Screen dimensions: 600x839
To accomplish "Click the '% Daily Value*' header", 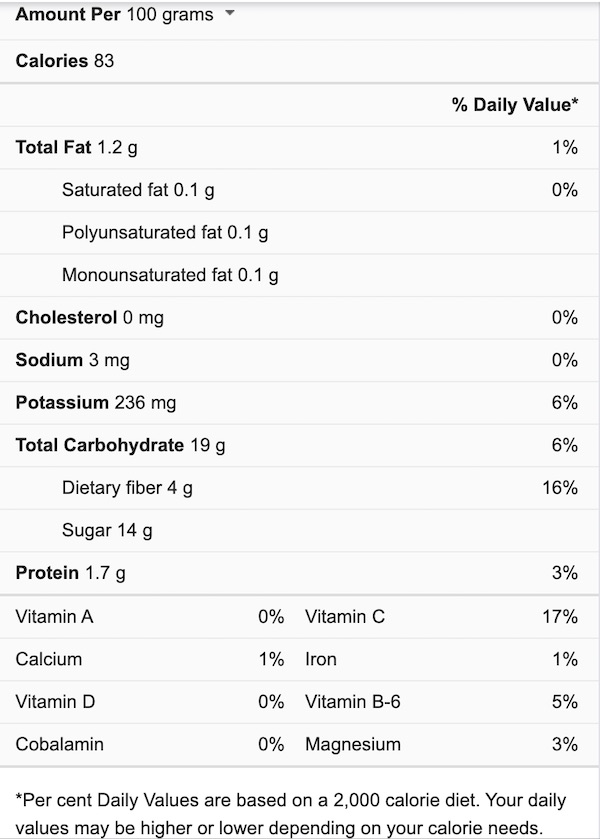I will [515, 104].
